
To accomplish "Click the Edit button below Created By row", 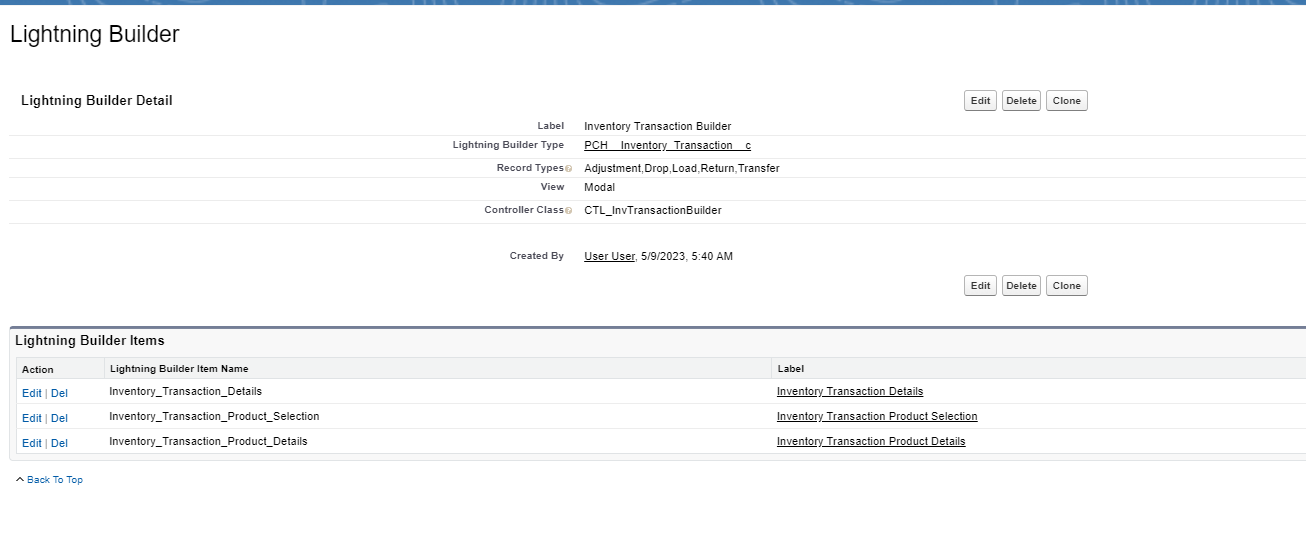I will [x=980, y=286].
